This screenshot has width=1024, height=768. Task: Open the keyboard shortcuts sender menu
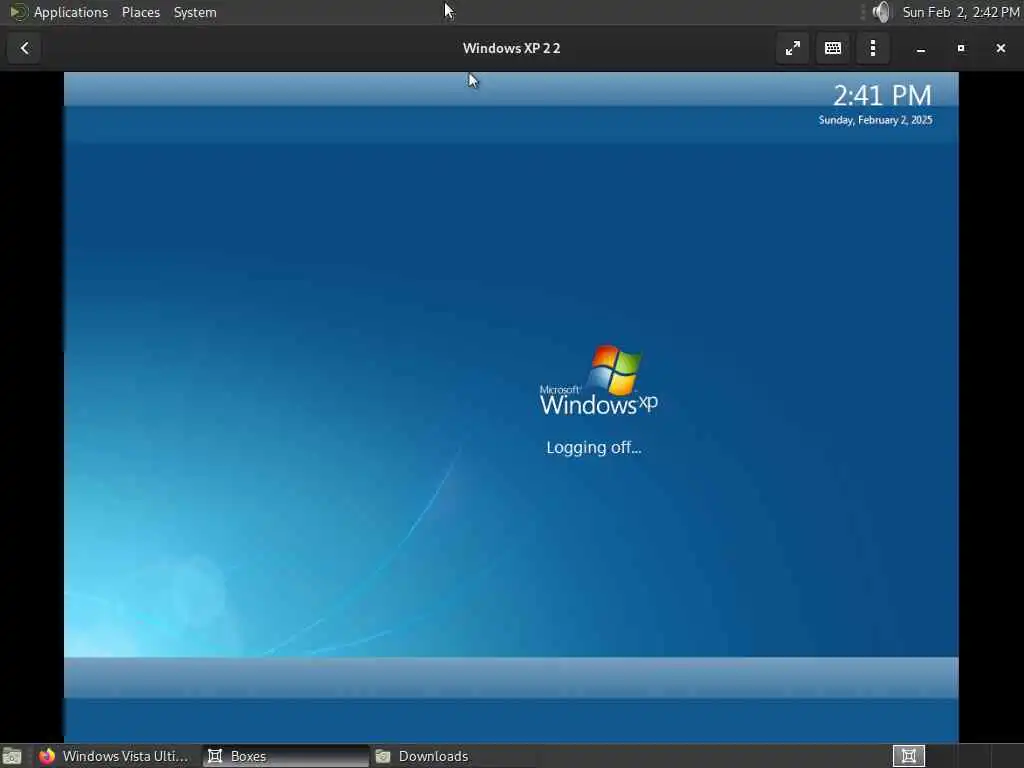[833, 48]
